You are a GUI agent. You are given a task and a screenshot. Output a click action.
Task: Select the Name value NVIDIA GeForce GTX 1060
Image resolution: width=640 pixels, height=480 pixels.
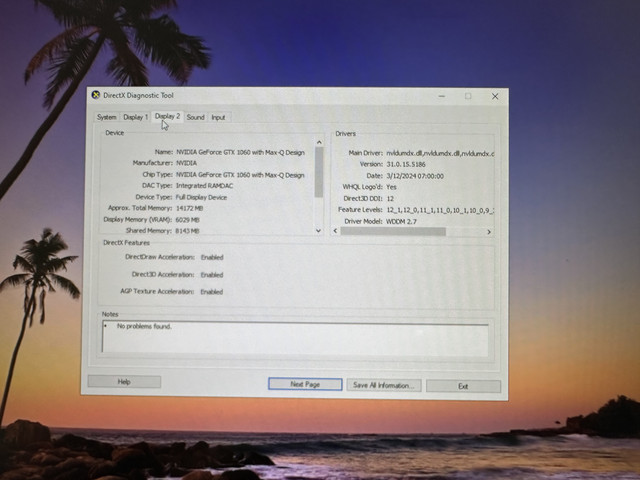(240, 152)
